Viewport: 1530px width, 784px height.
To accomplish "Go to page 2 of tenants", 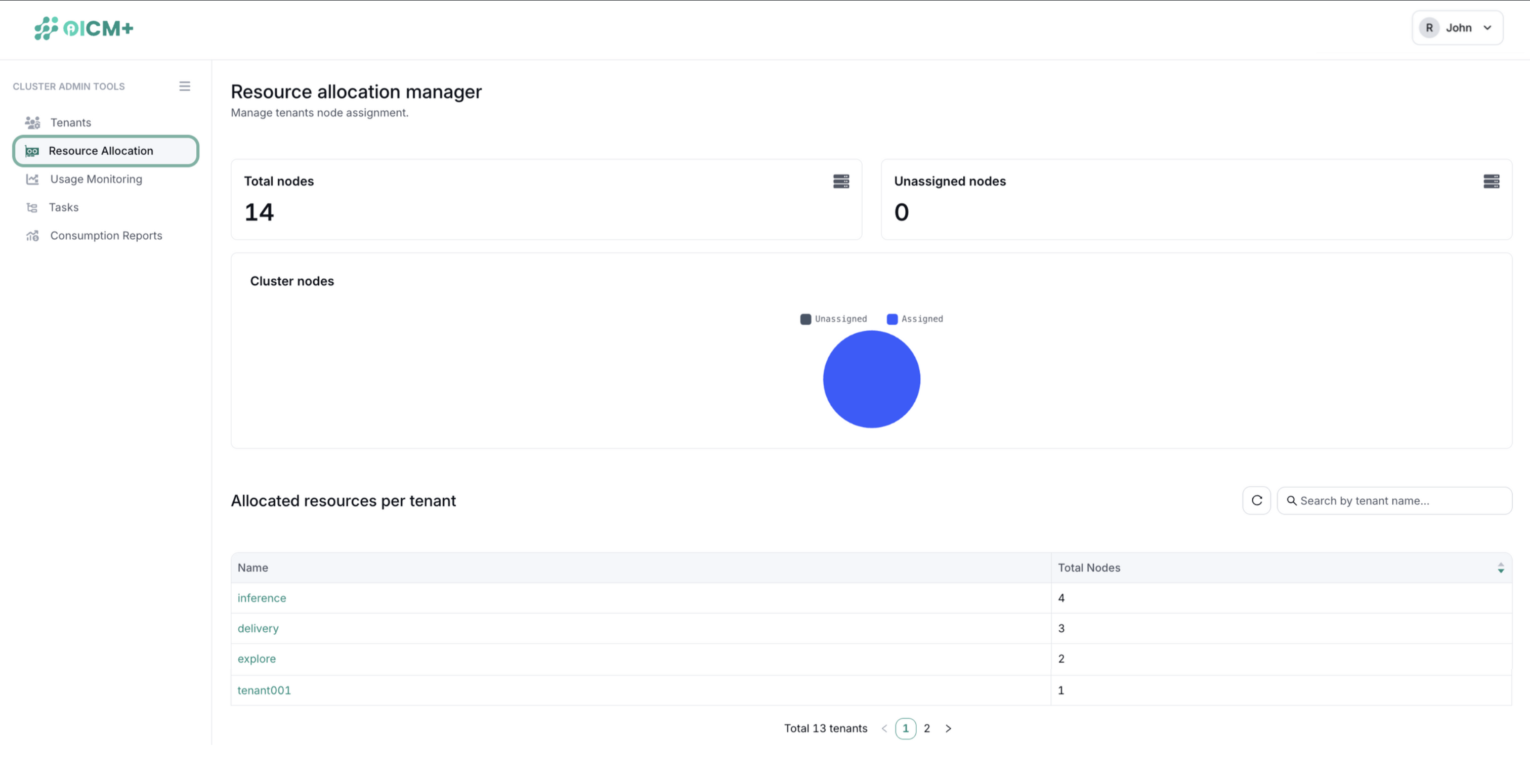I will click(926, 728).
